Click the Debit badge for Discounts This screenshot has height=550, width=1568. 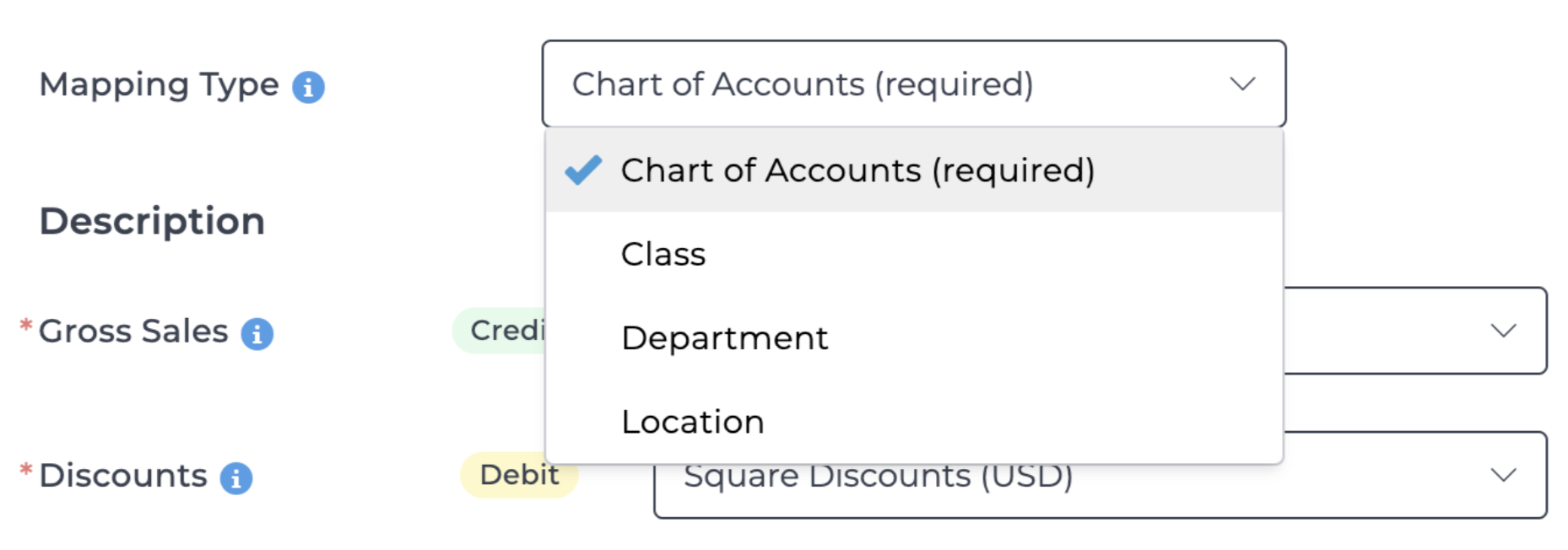pos(519,476)
